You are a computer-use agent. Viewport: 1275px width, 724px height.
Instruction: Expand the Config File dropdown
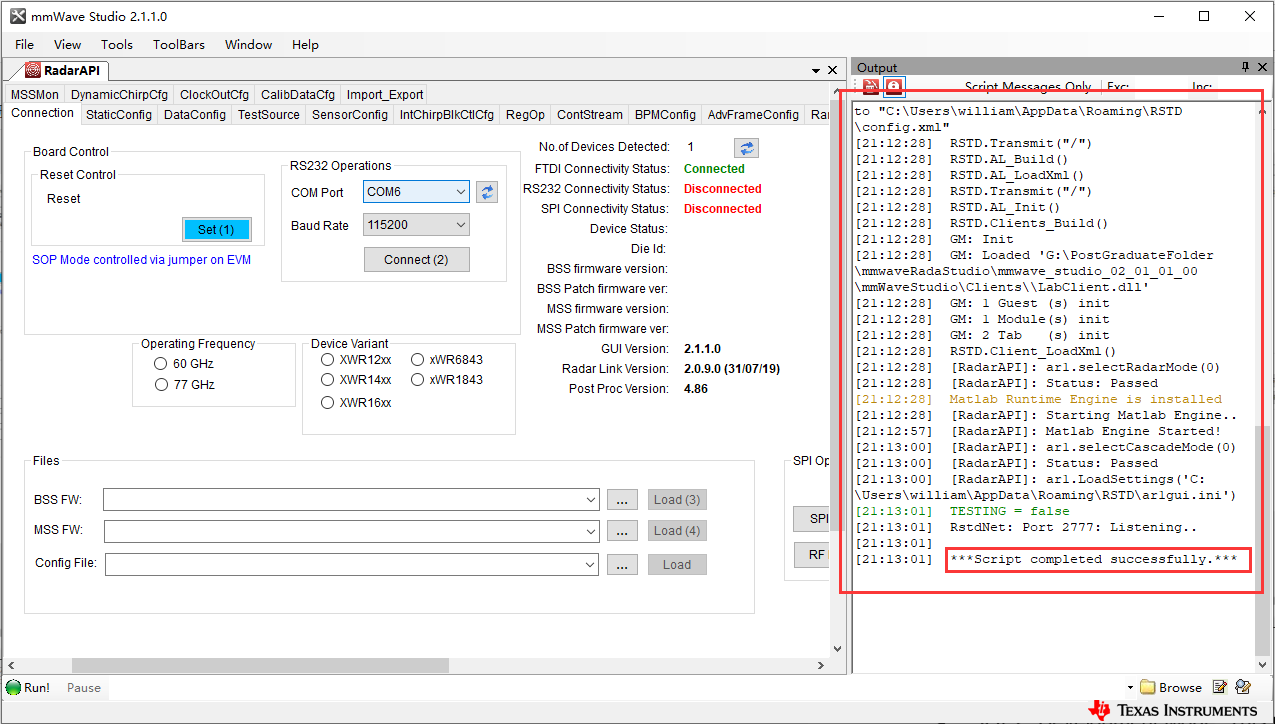click(x=592, y=565)
